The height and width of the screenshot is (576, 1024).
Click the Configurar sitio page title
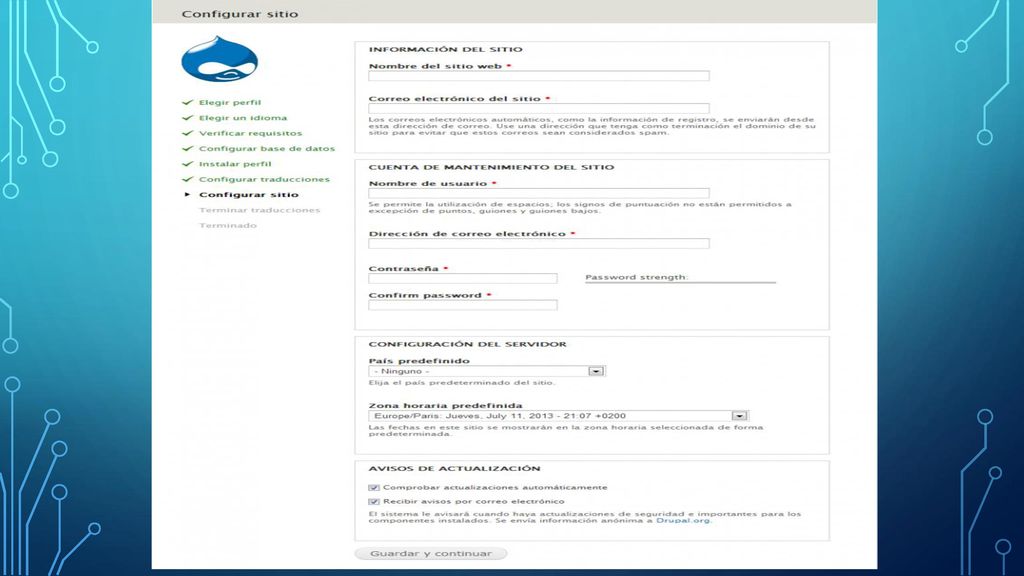(240, 14)
